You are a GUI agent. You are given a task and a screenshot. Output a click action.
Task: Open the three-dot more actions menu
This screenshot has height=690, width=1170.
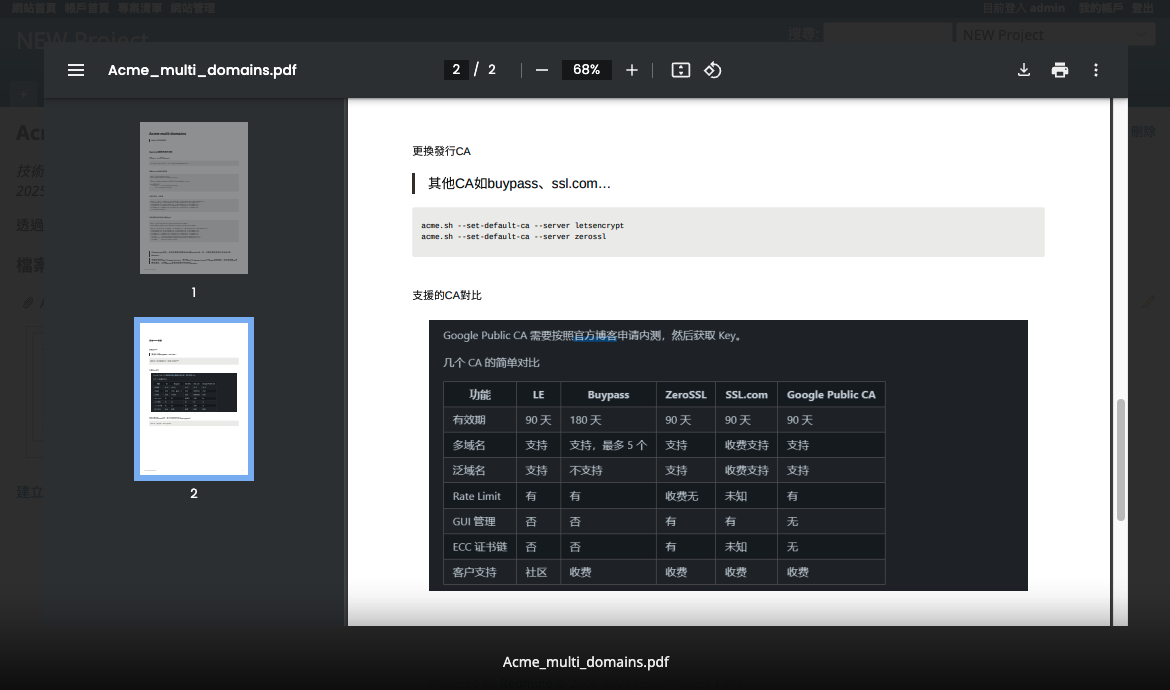(x=1096, y=70)
